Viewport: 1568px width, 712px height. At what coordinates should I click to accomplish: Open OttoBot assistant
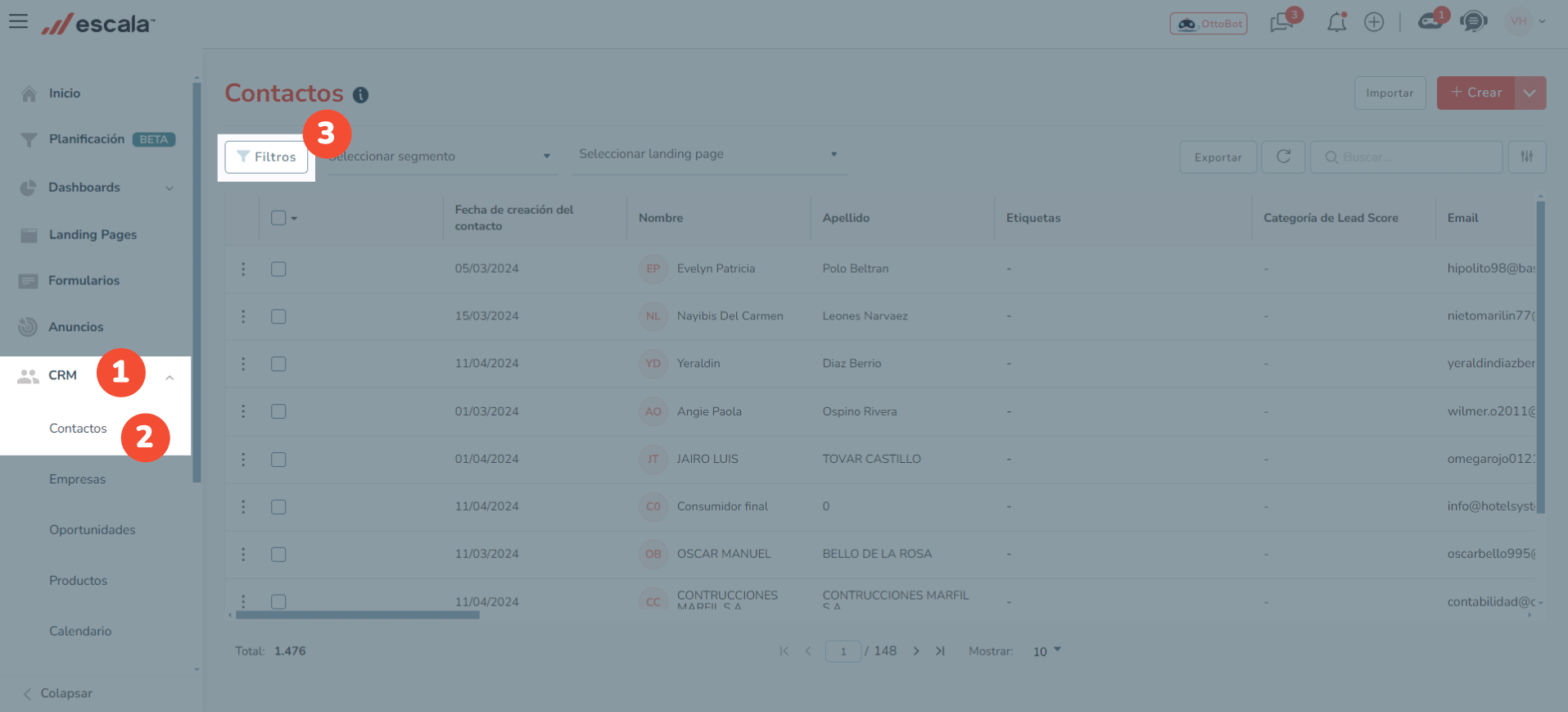point(1209,24)
